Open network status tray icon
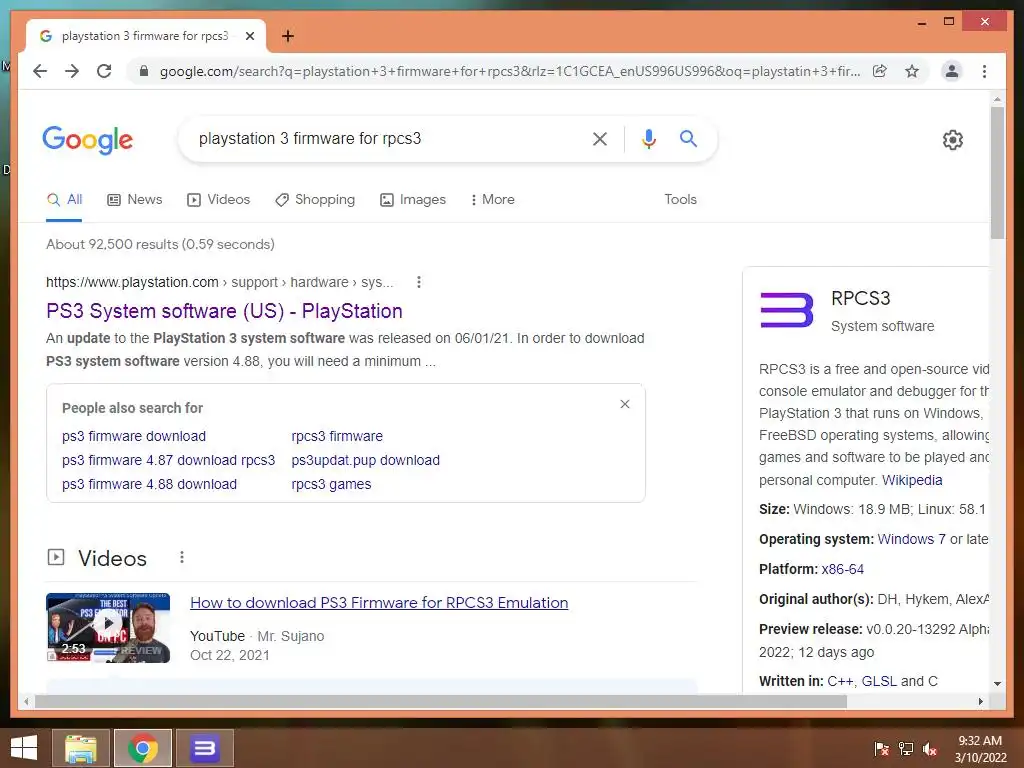The width and height of the screenshot is (1024, 768). (x=906, y=748)
